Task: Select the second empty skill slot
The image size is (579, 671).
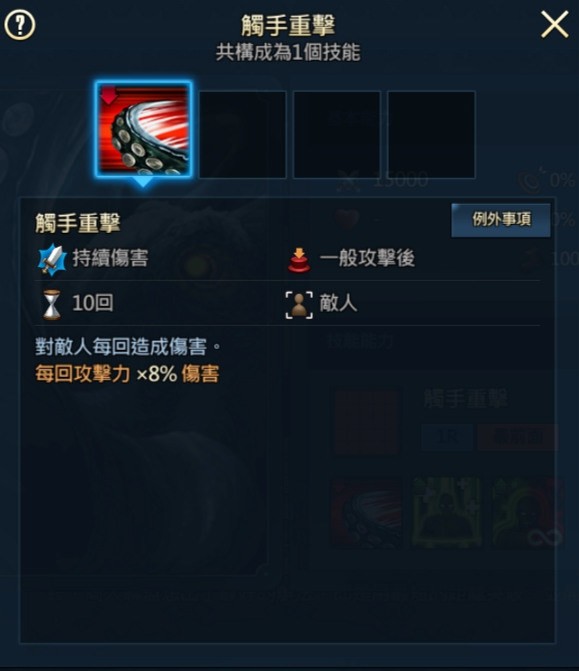Action: click(243, 134)
